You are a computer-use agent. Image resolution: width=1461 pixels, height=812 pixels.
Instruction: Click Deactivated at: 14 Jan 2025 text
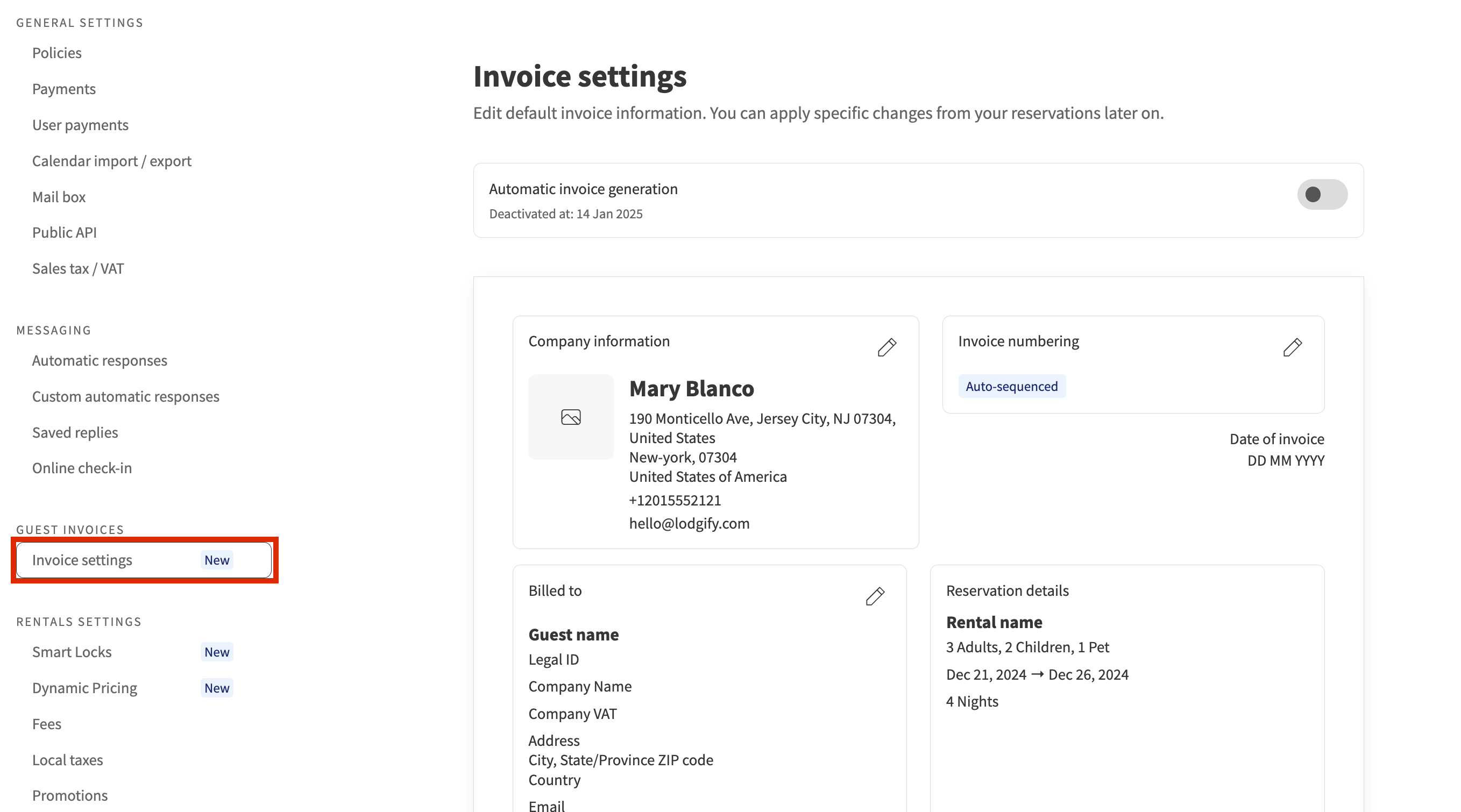coord(565,214)
